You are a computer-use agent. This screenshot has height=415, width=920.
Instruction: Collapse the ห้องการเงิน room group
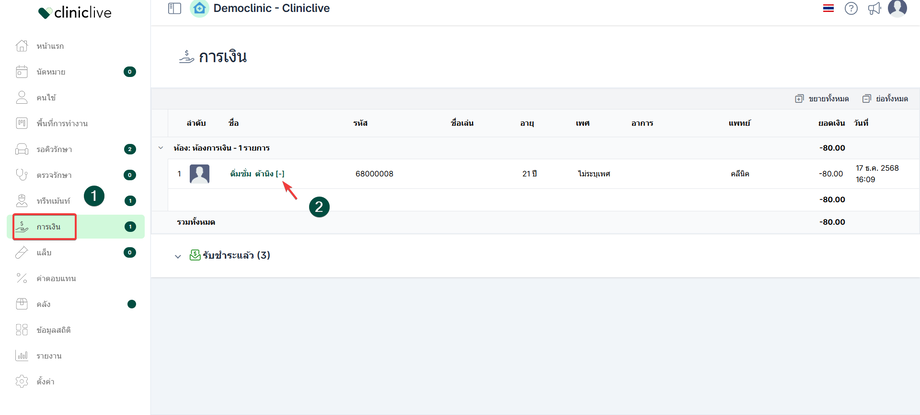[161, 148]
